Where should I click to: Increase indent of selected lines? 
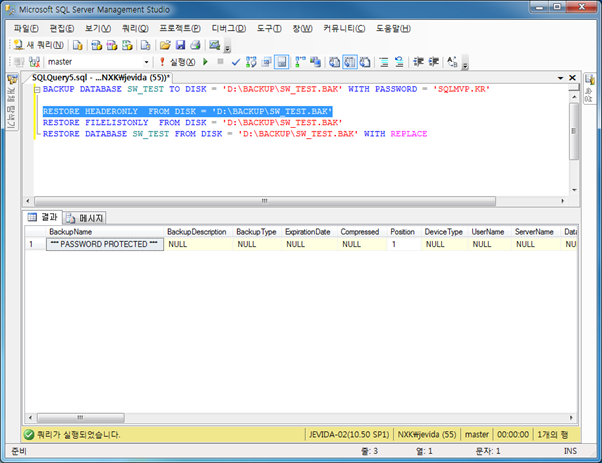(x=433, y=62)
